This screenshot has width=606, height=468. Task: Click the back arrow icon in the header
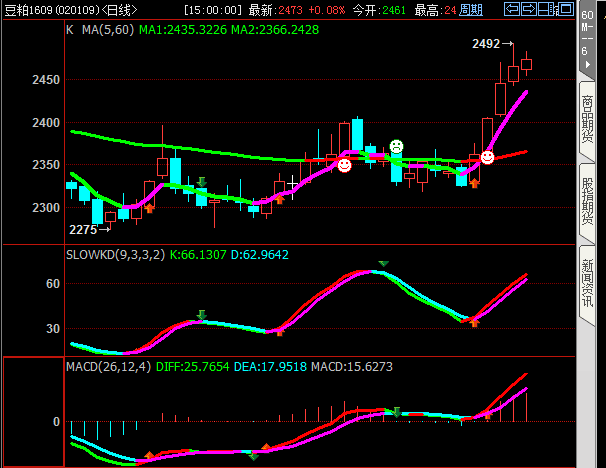click(x=512, y=9)
